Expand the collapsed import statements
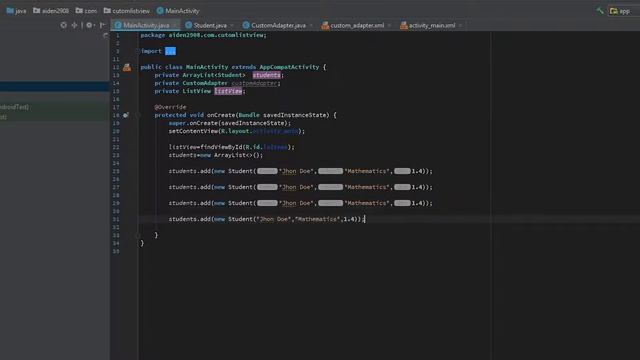 [138, 51]
